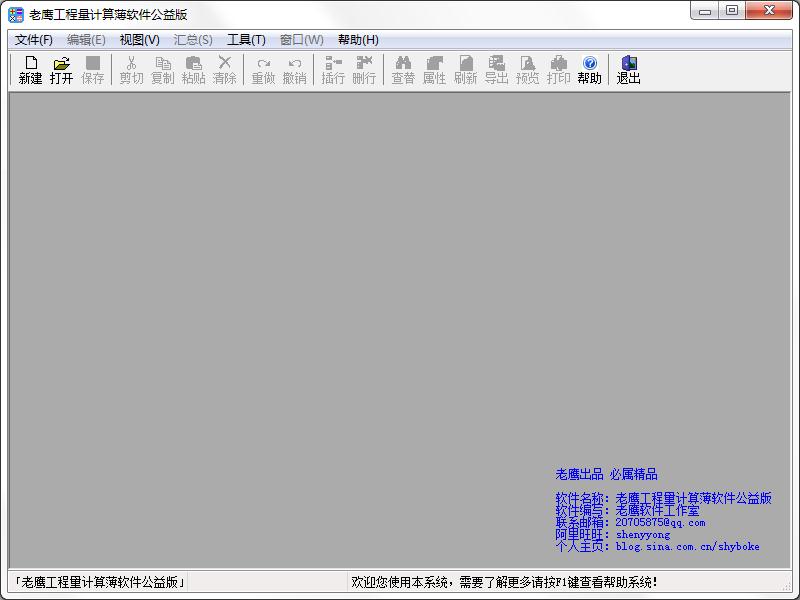800x600 pixels.
Task: Click the 粘贴 (Paste) toolbar icon
Action: 193,70
